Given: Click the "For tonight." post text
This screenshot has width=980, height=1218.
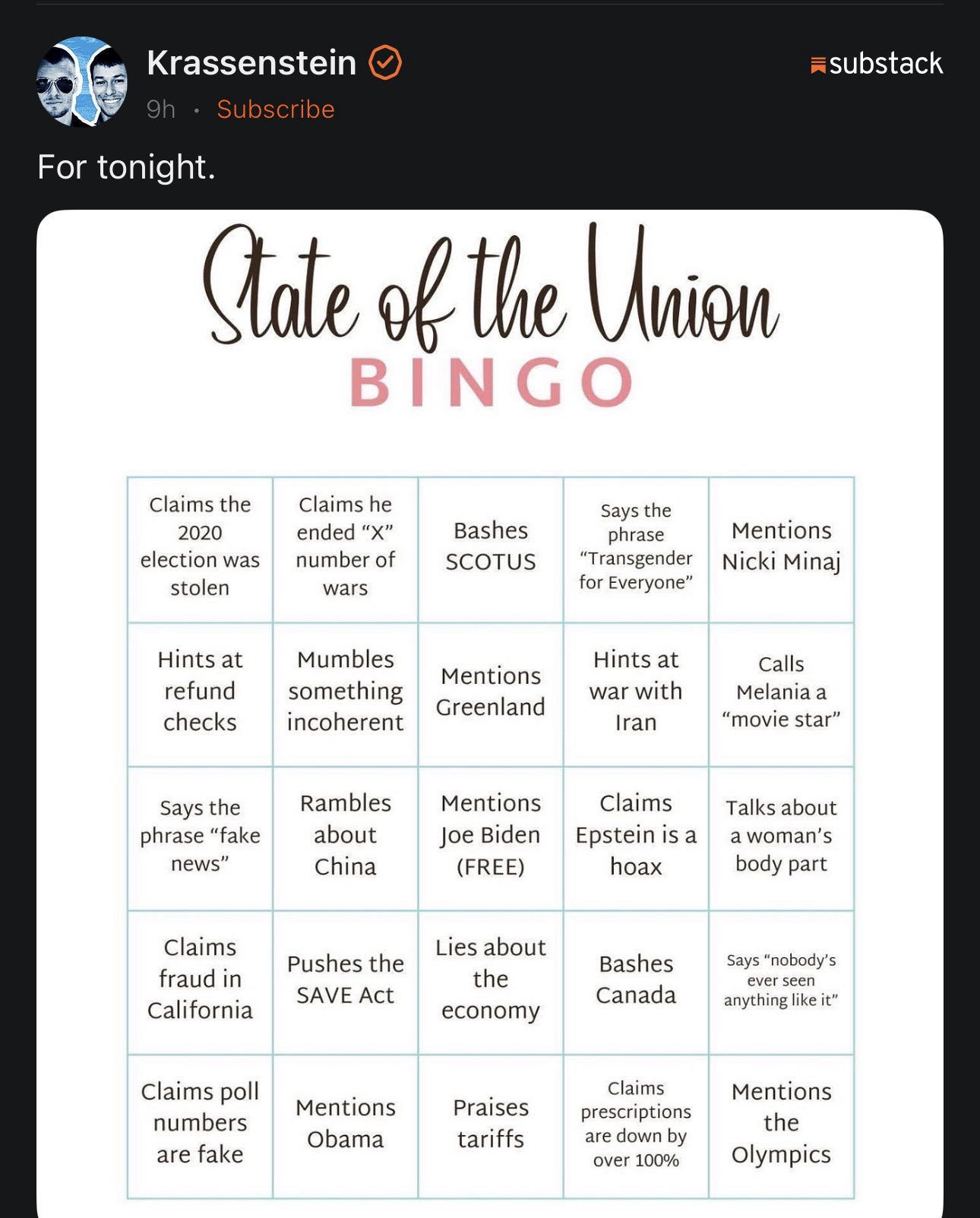Looking at the screenshot, I should pyautogui.click(x=126, y=167).
